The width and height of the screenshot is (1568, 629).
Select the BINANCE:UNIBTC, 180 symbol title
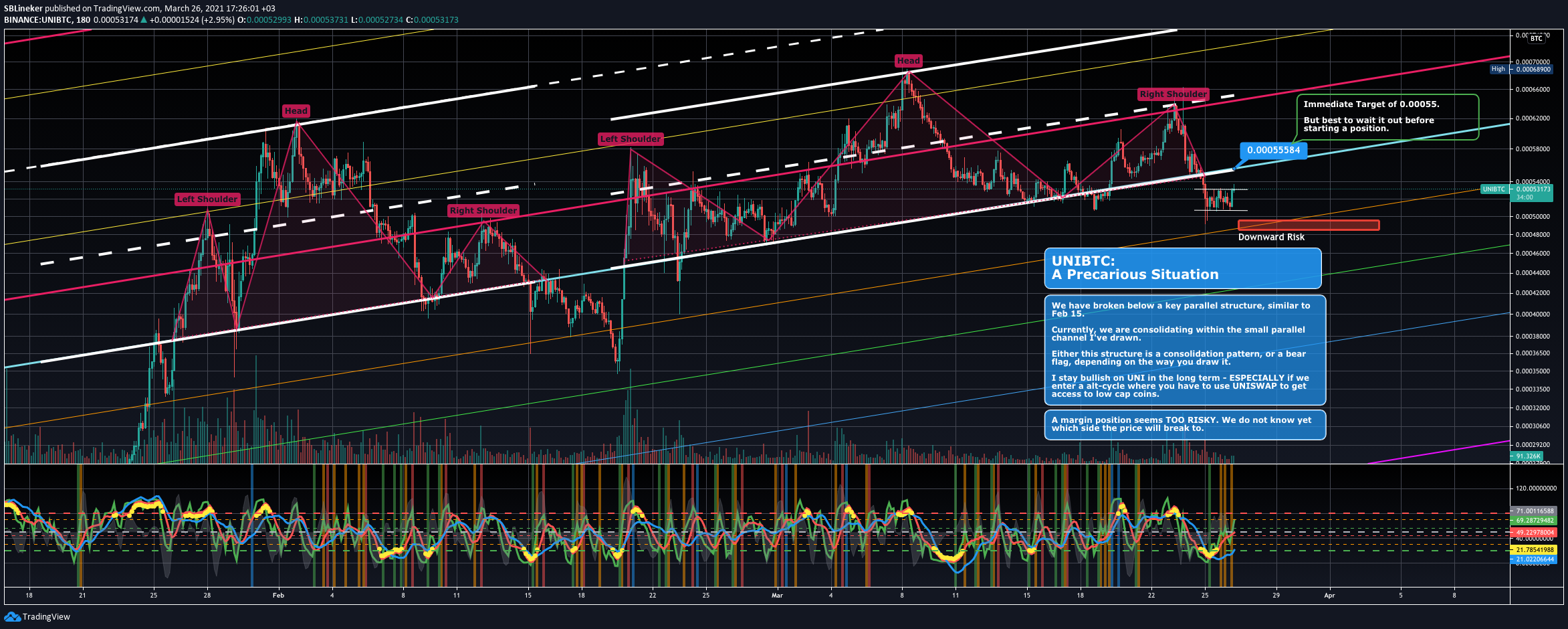pos(47,19)
